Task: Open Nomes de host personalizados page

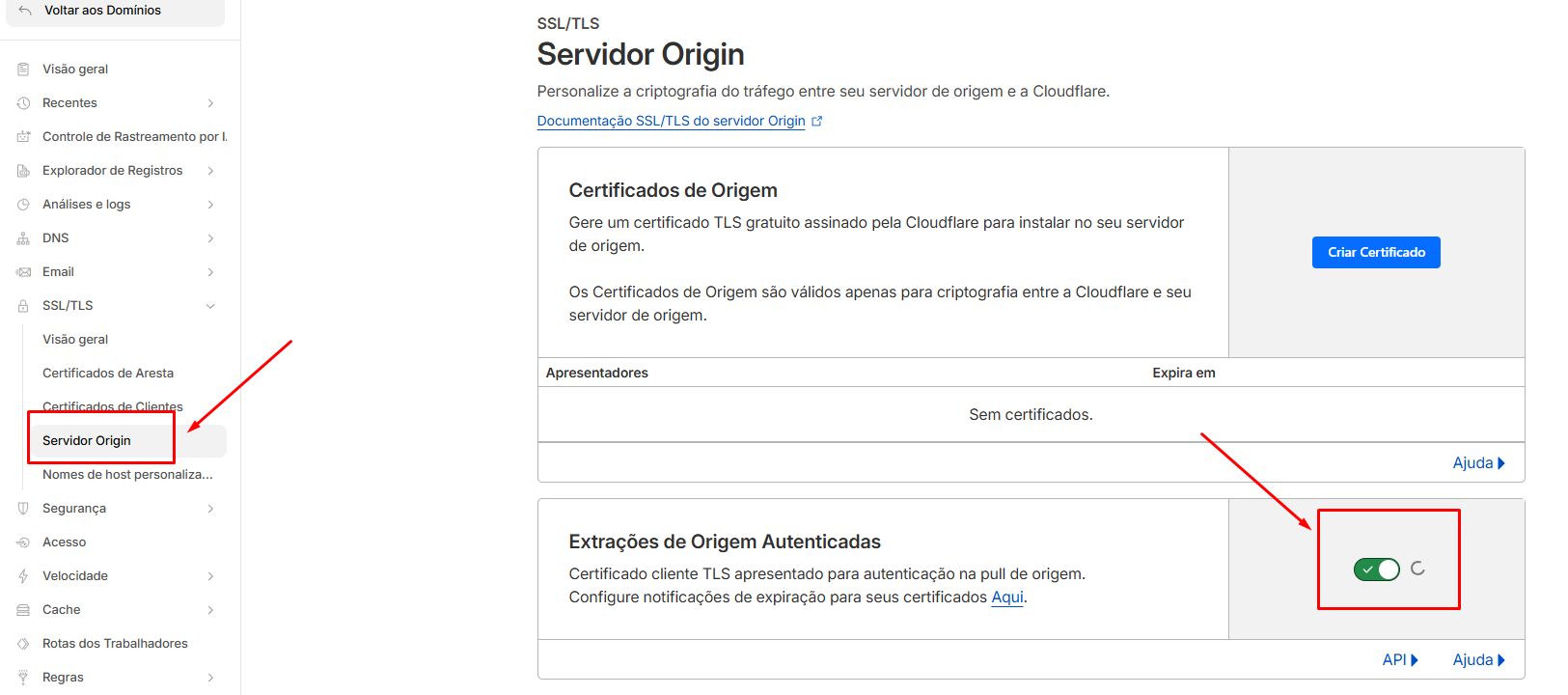Action: (x=127, y=475)
